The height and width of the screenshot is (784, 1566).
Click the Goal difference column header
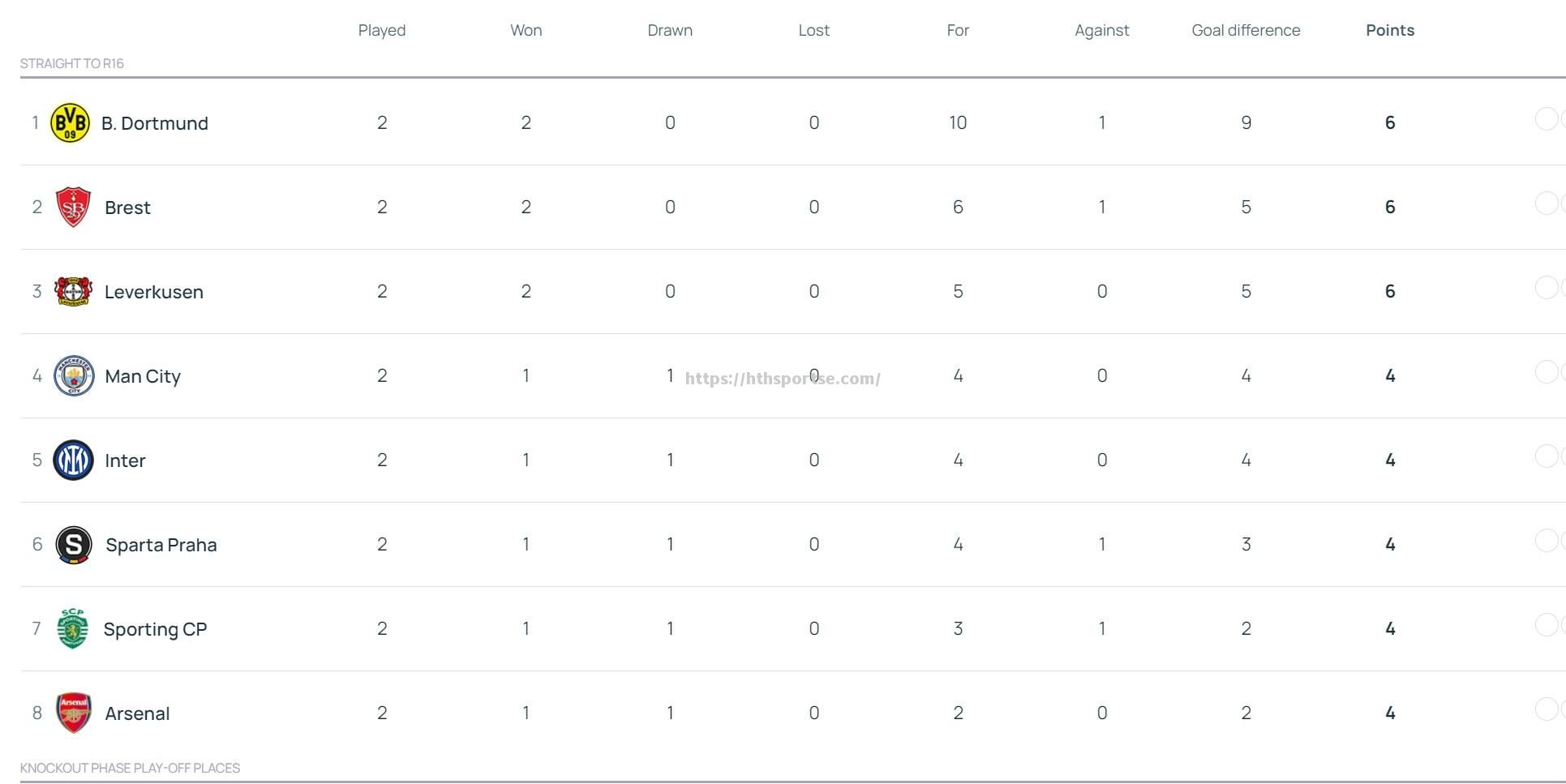1246,30
